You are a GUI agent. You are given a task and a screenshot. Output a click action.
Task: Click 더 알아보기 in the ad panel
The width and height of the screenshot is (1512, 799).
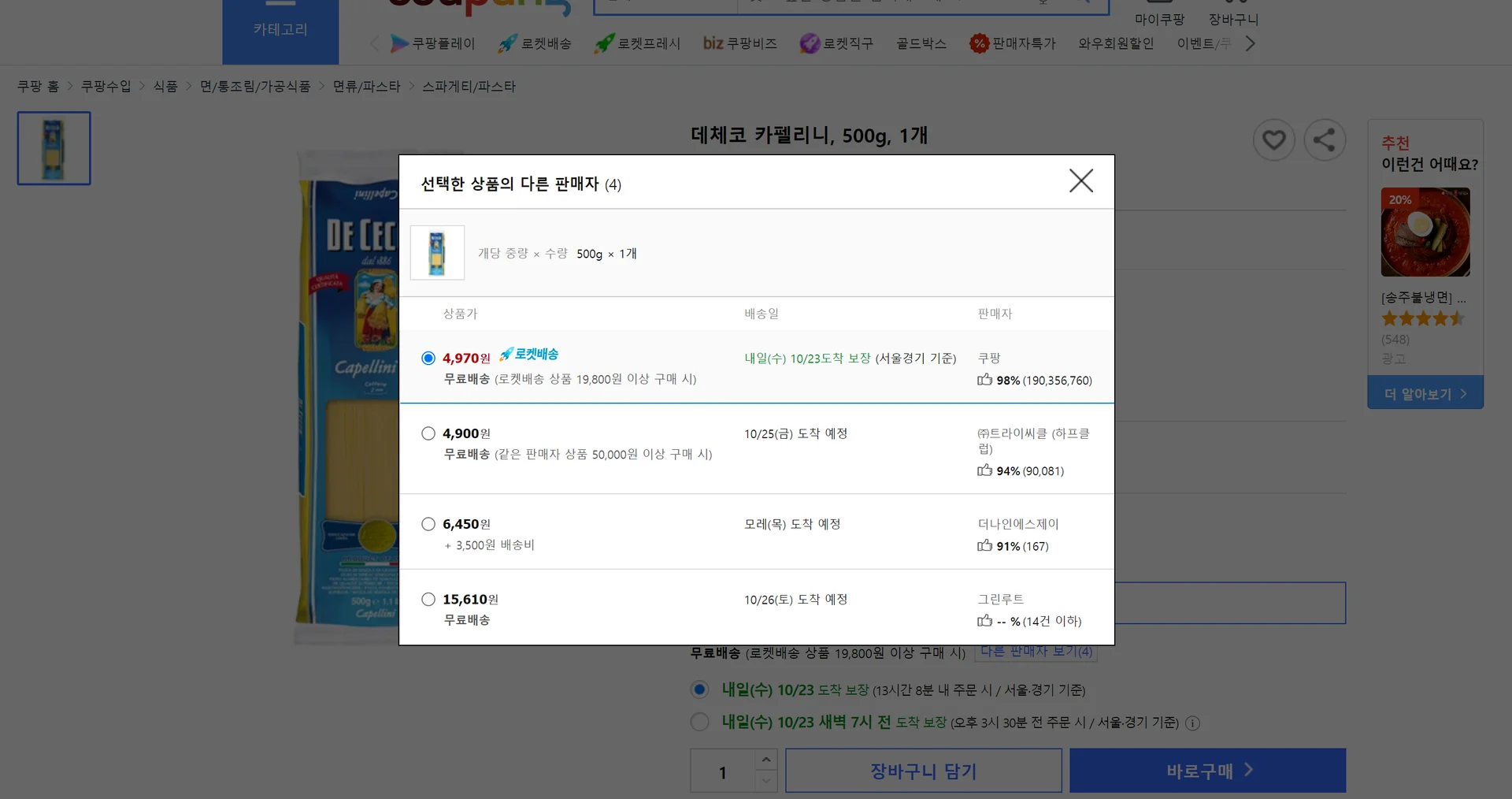coord(1425,392)
